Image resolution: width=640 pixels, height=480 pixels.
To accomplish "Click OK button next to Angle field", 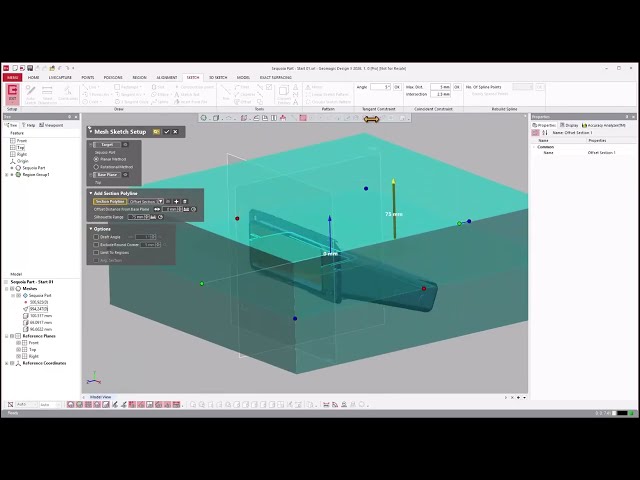I will coord(397,87).
